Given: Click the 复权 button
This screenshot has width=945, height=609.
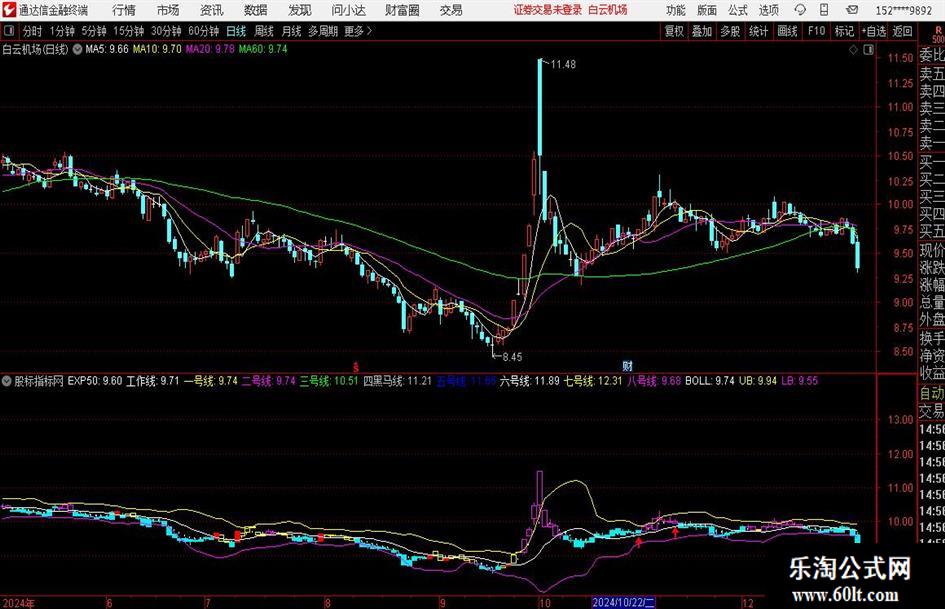Looking at the screenshot, I should [x=674, y=31].
